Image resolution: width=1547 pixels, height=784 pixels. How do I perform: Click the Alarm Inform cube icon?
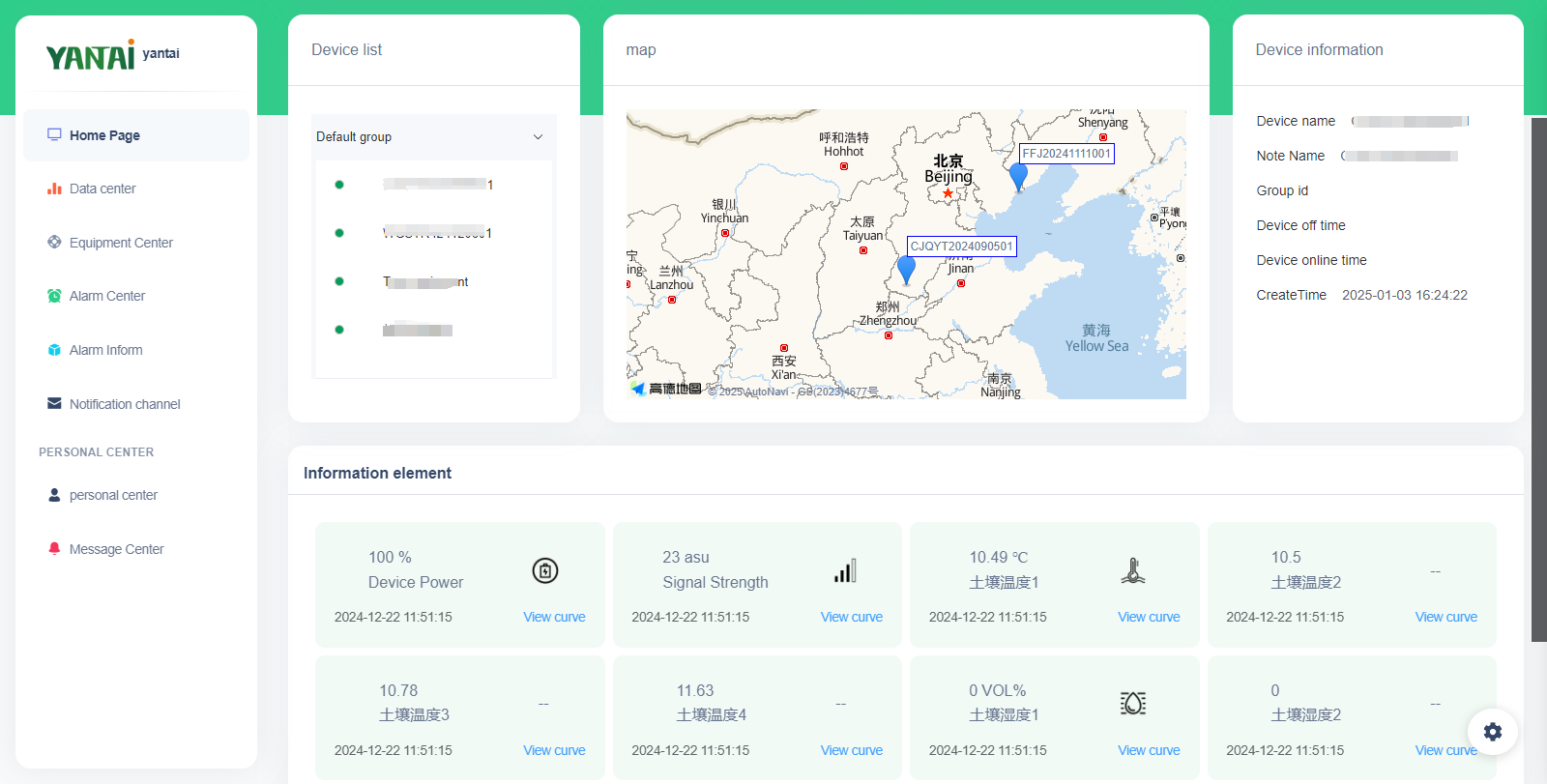click(x=54, y=350)
